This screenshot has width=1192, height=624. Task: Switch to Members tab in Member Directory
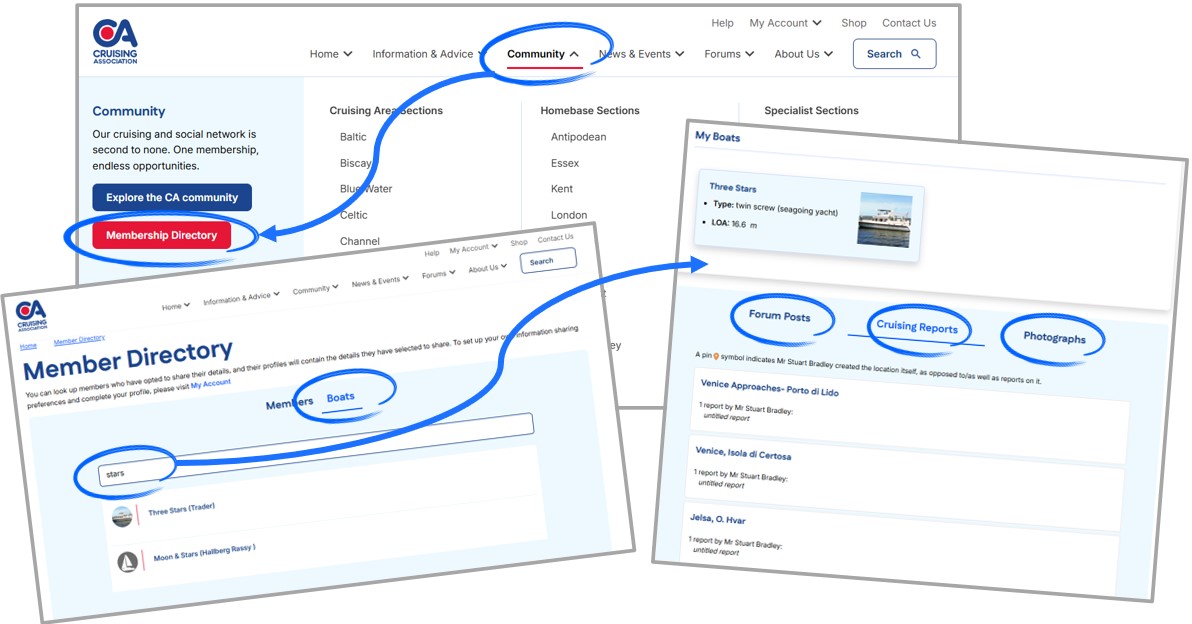[289, 404]
